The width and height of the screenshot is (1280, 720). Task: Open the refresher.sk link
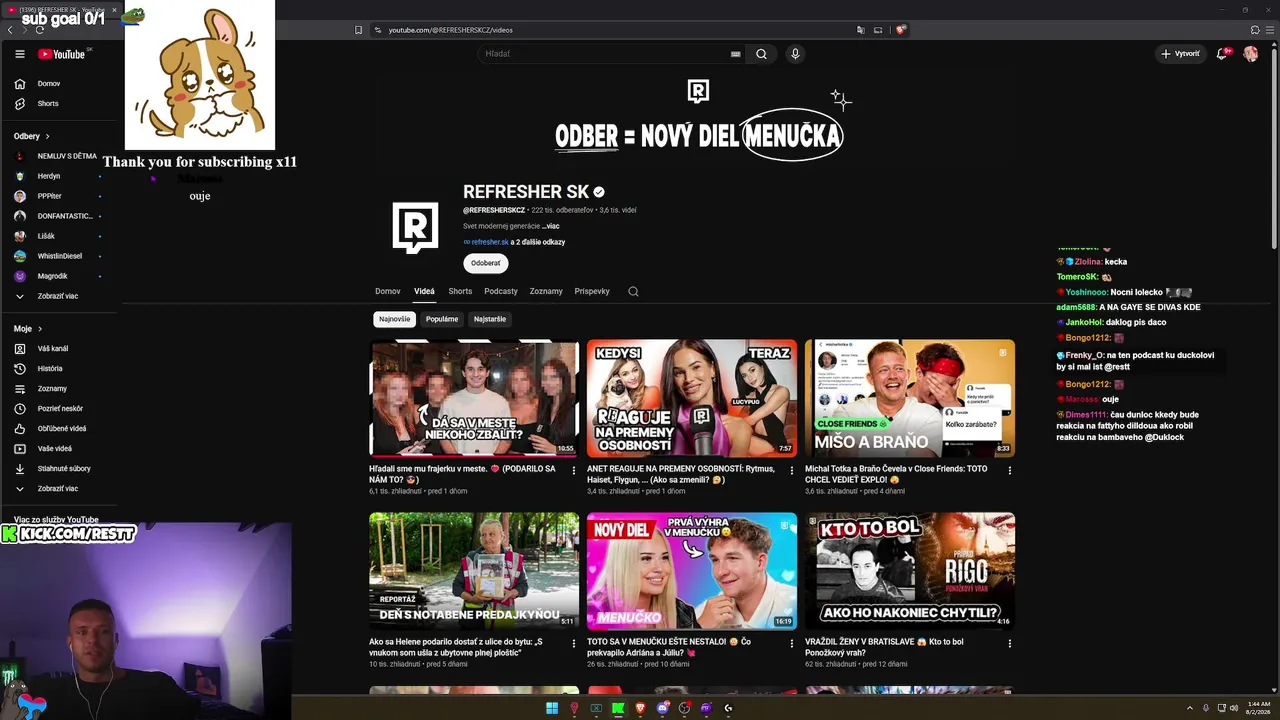click(490, 242)
